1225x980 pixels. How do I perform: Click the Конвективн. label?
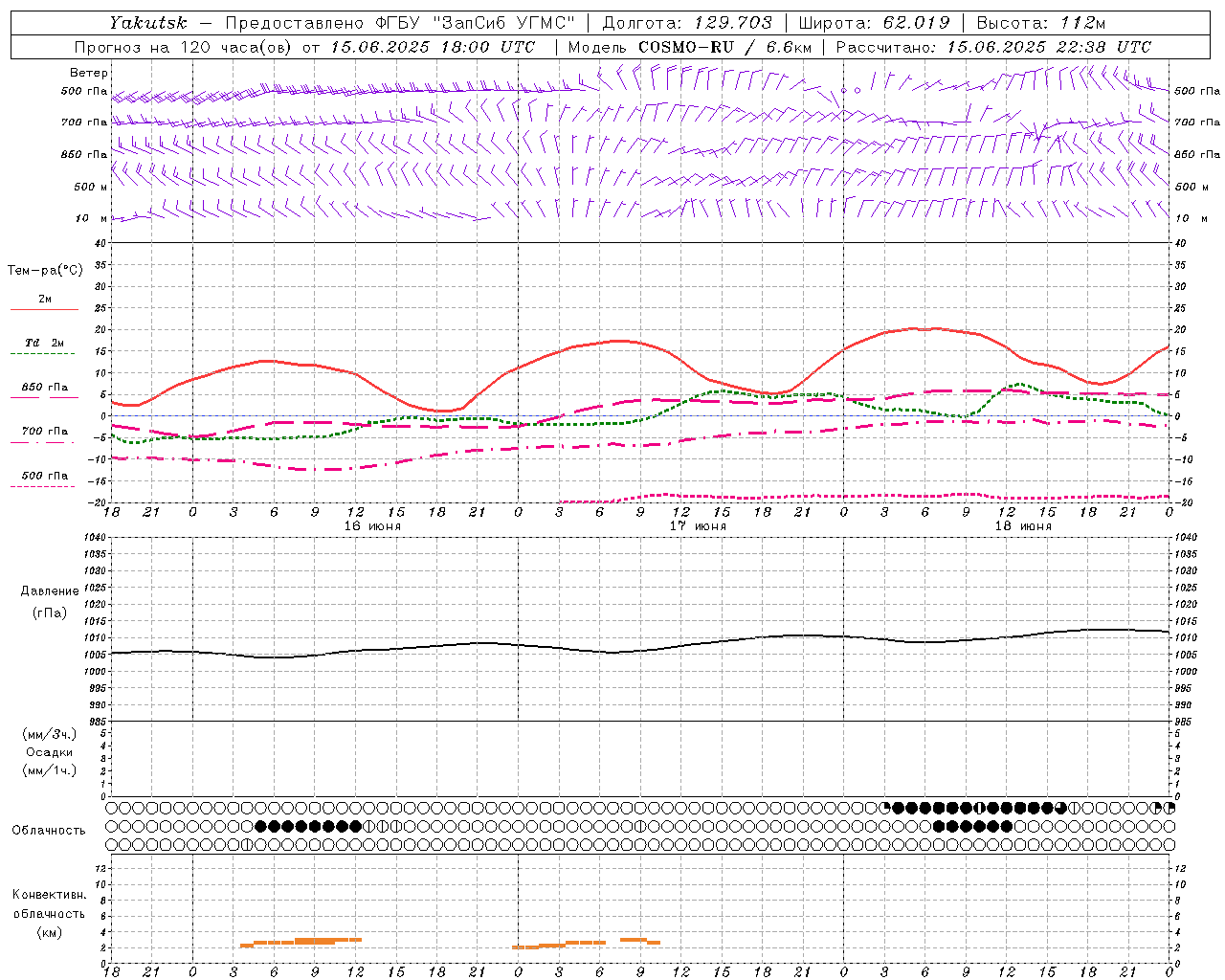49,895
